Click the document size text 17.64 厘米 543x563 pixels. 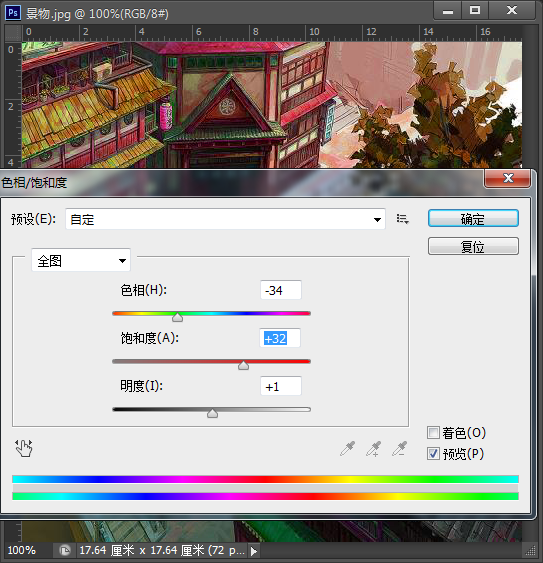[x=162, y=550]
